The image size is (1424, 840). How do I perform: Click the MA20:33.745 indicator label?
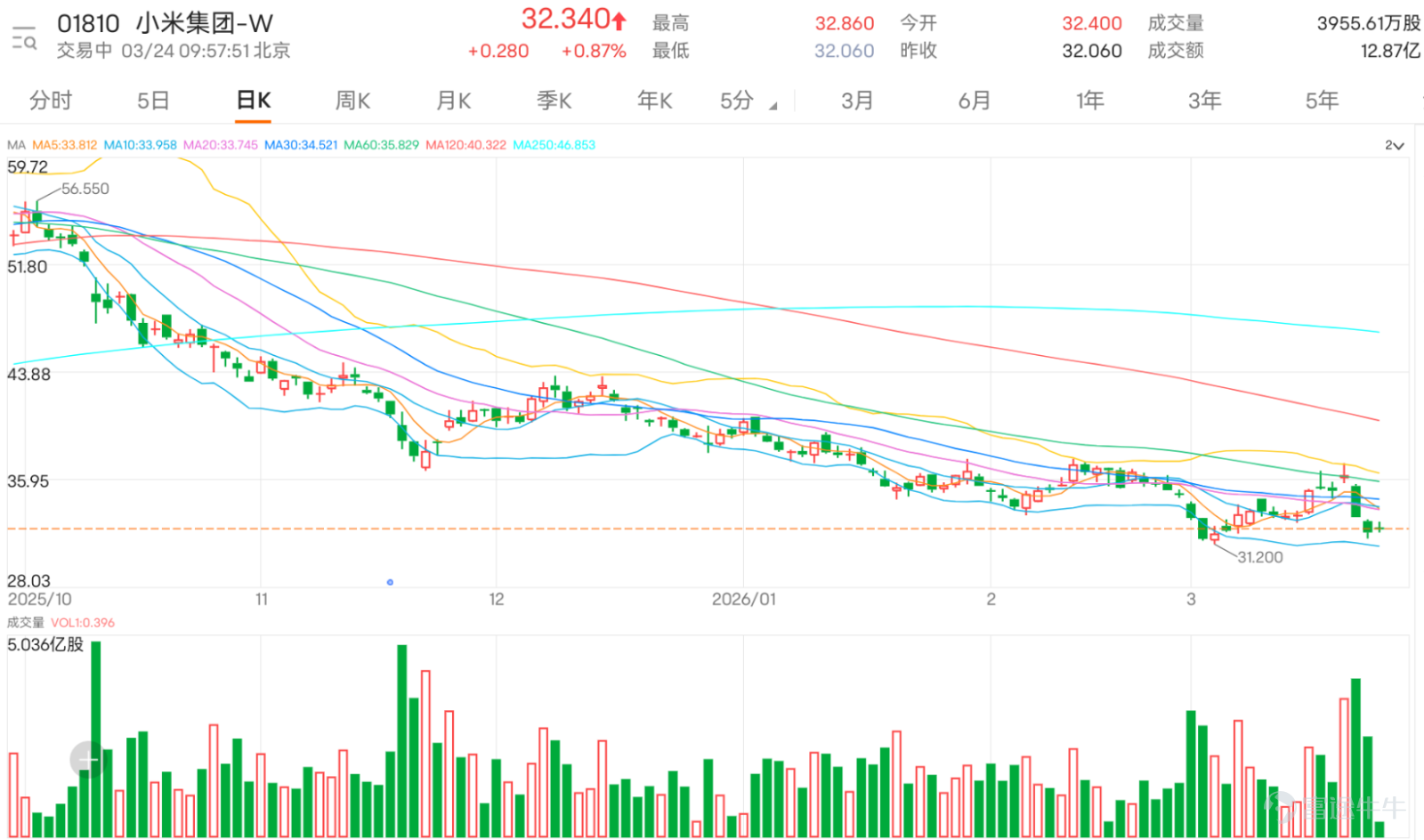tap(220, 145)
